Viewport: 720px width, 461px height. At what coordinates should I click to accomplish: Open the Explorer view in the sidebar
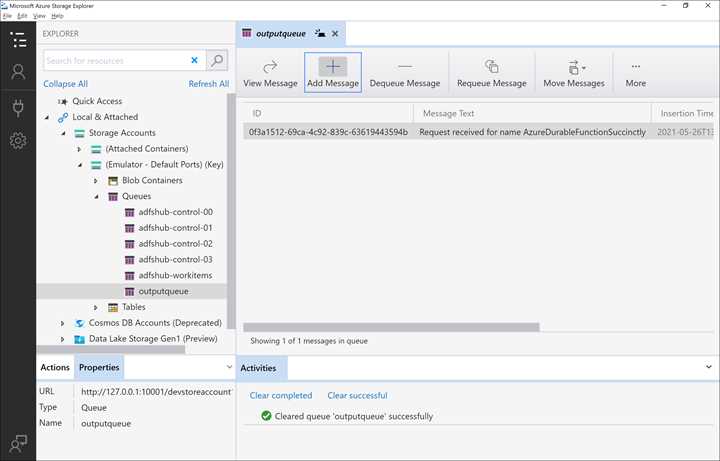tap(18, 39)
